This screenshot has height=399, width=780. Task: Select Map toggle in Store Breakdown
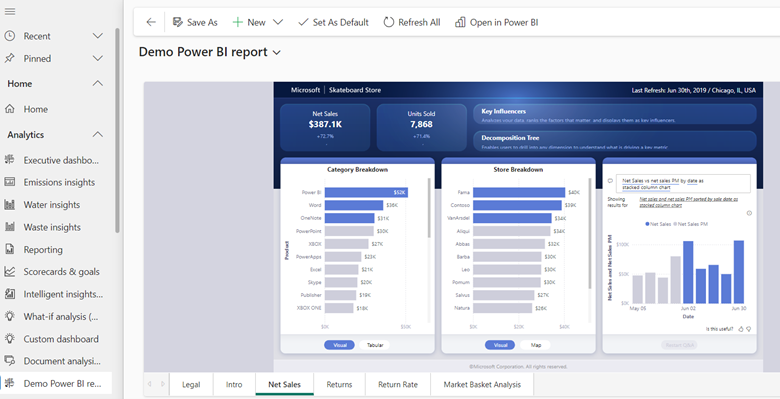(535, 345)
